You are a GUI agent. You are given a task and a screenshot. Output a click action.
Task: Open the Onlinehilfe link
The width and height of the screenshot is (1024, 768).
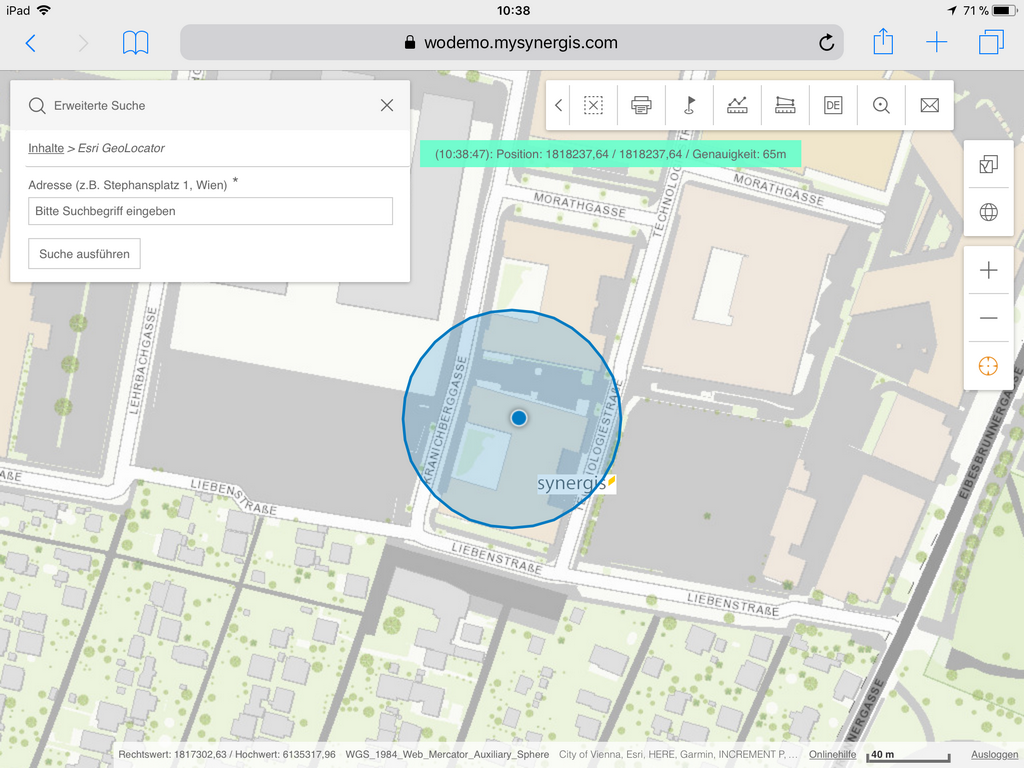[835, 755]
